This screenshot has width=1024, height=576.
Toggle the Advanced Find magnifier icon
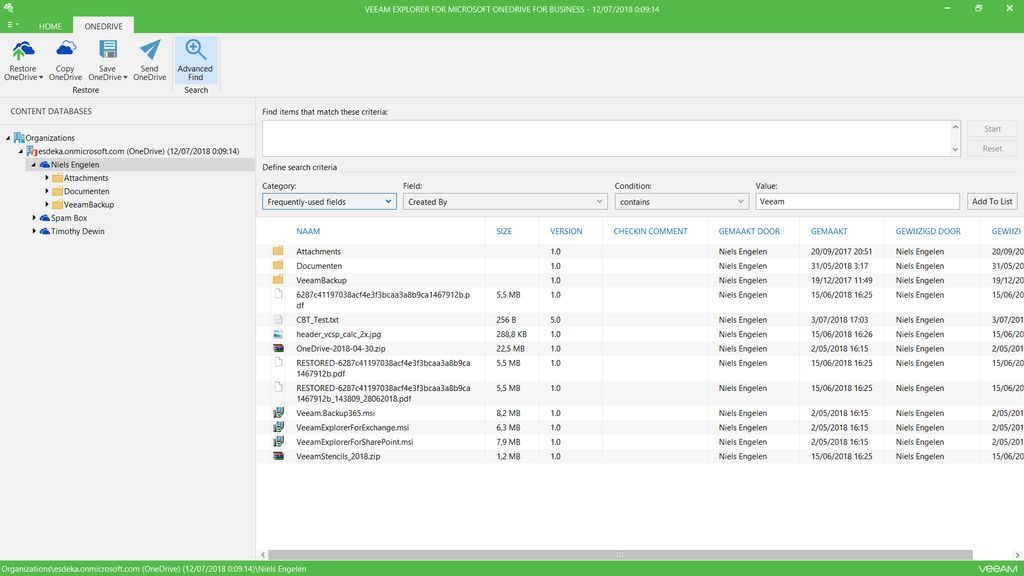(x=195, y=50)
